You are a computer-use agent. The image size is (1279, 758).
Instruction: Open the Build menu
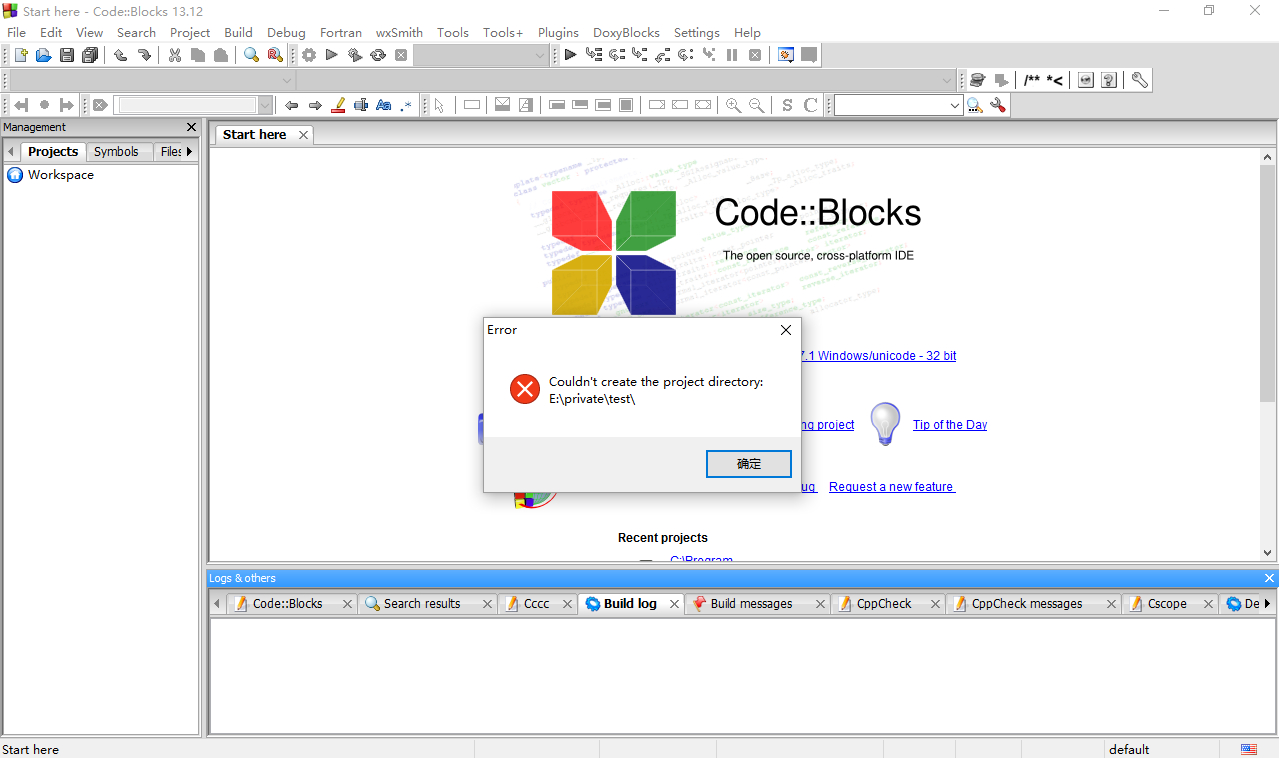click(x=238, y=32)
